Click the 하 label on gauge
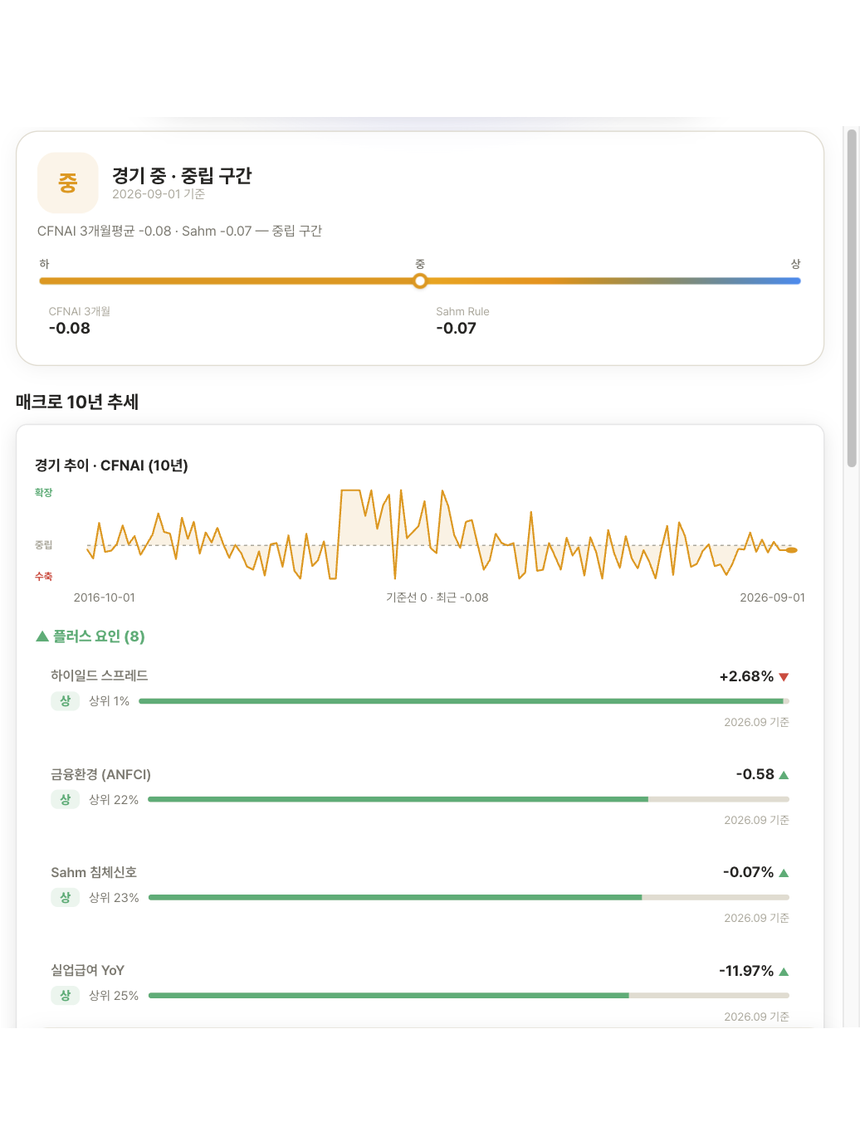Viewport: 860px width, 1146px height. (x=44, y=264)
